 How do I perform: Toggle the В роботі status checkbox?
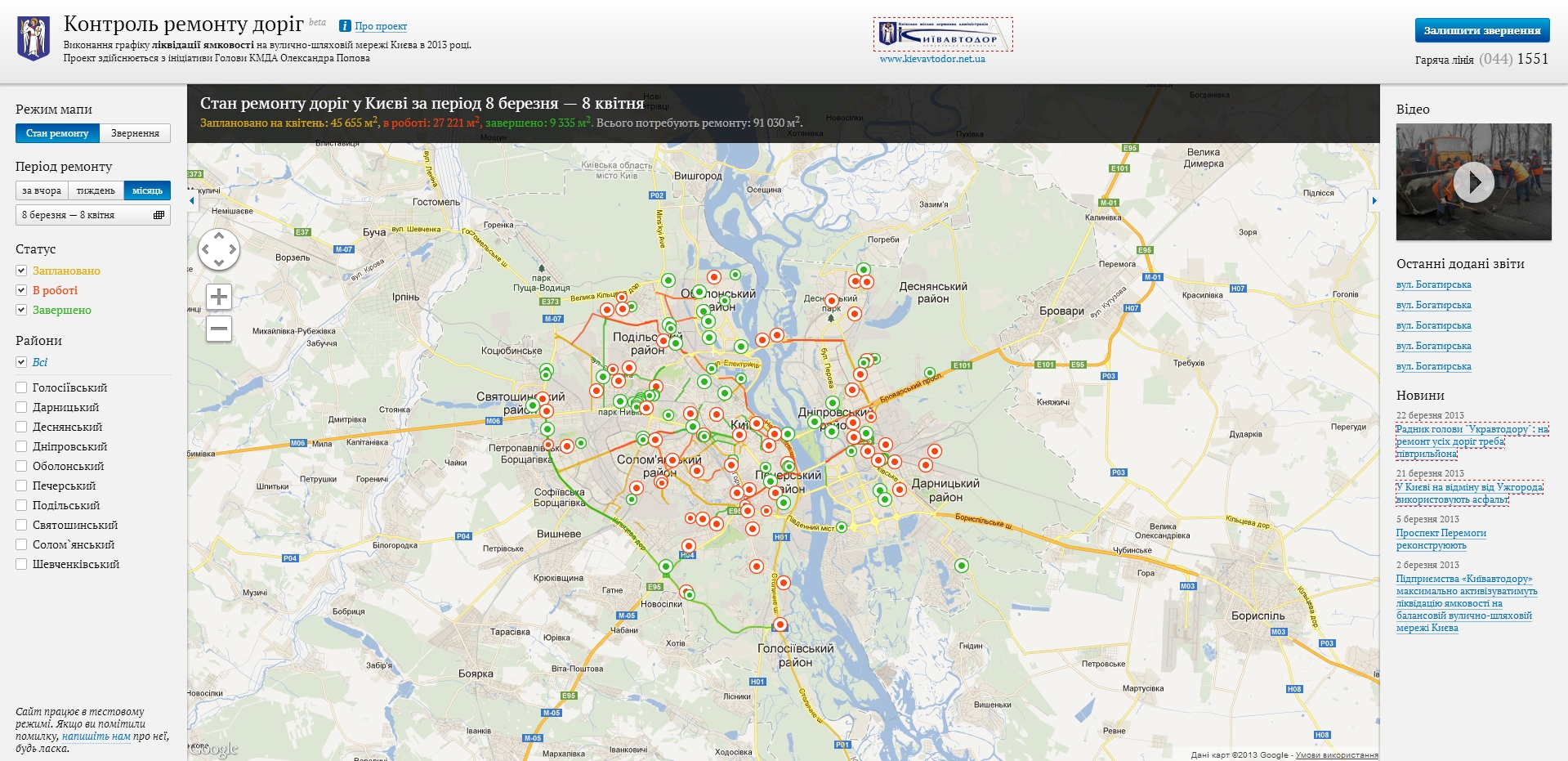click(22, 290)
